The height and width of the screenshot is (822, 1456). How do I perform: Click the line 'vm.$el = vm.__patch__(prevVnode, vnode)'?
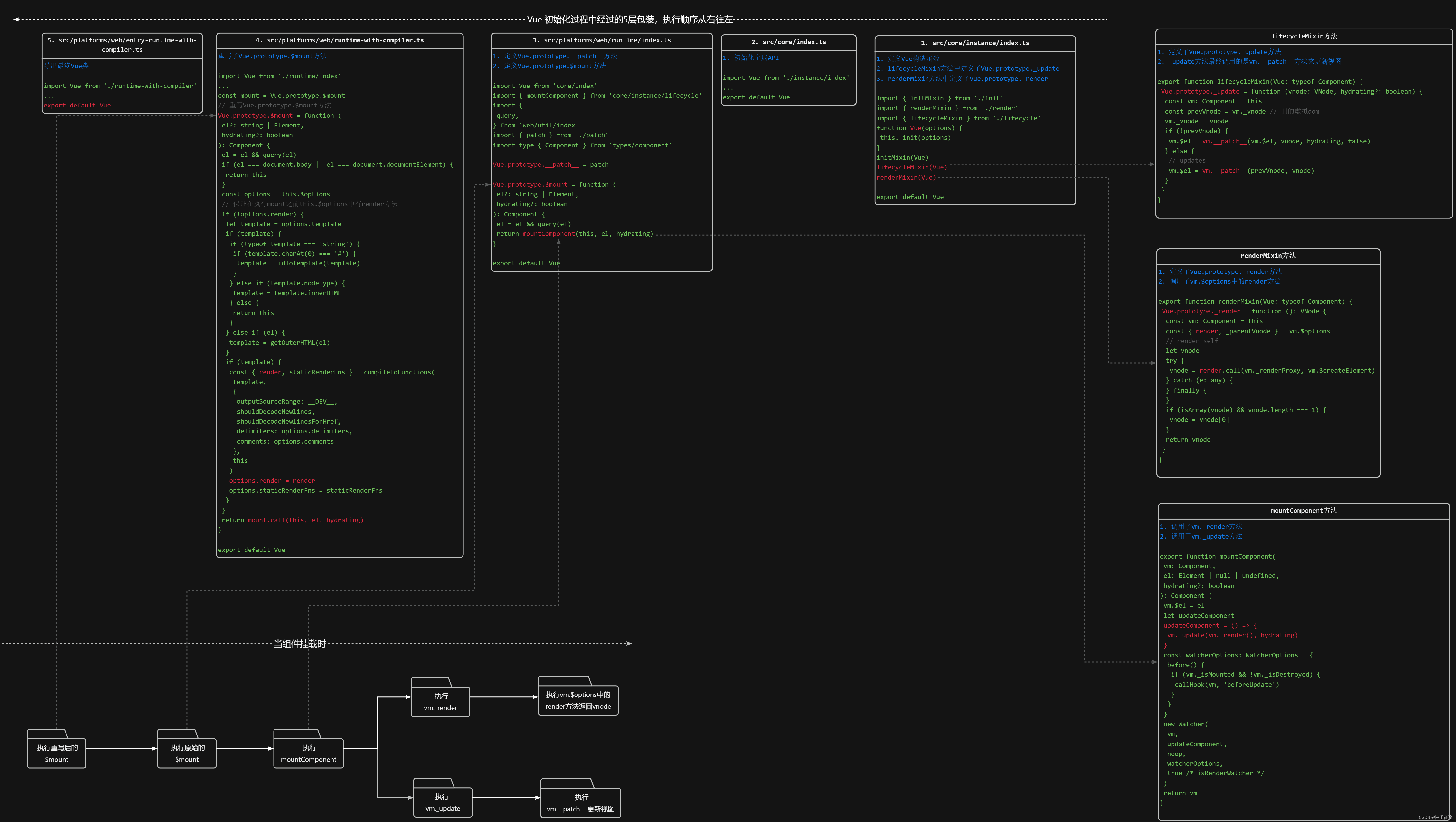[1241, 171]
